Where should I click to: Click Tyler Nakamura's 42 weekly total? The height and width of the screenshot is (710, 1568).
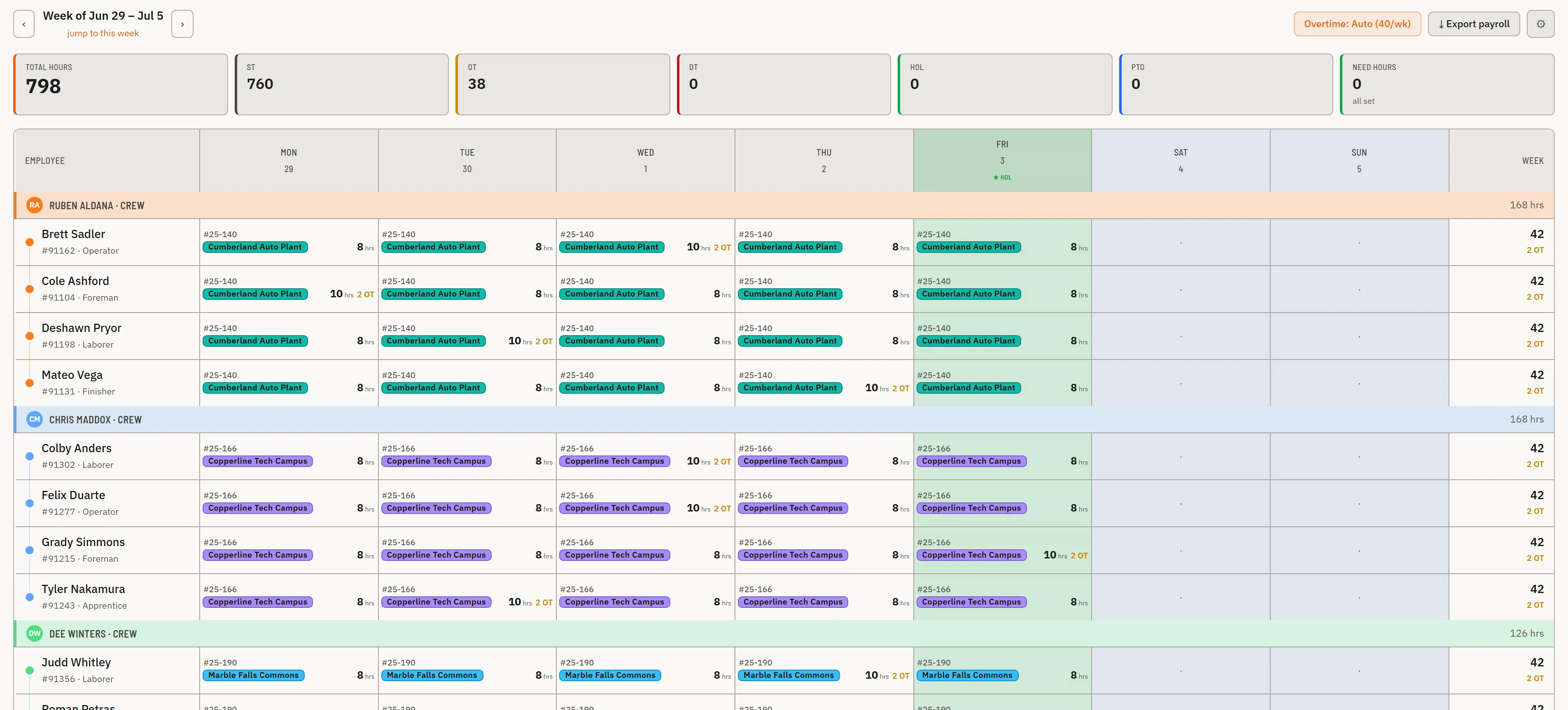pos(1536,589)
